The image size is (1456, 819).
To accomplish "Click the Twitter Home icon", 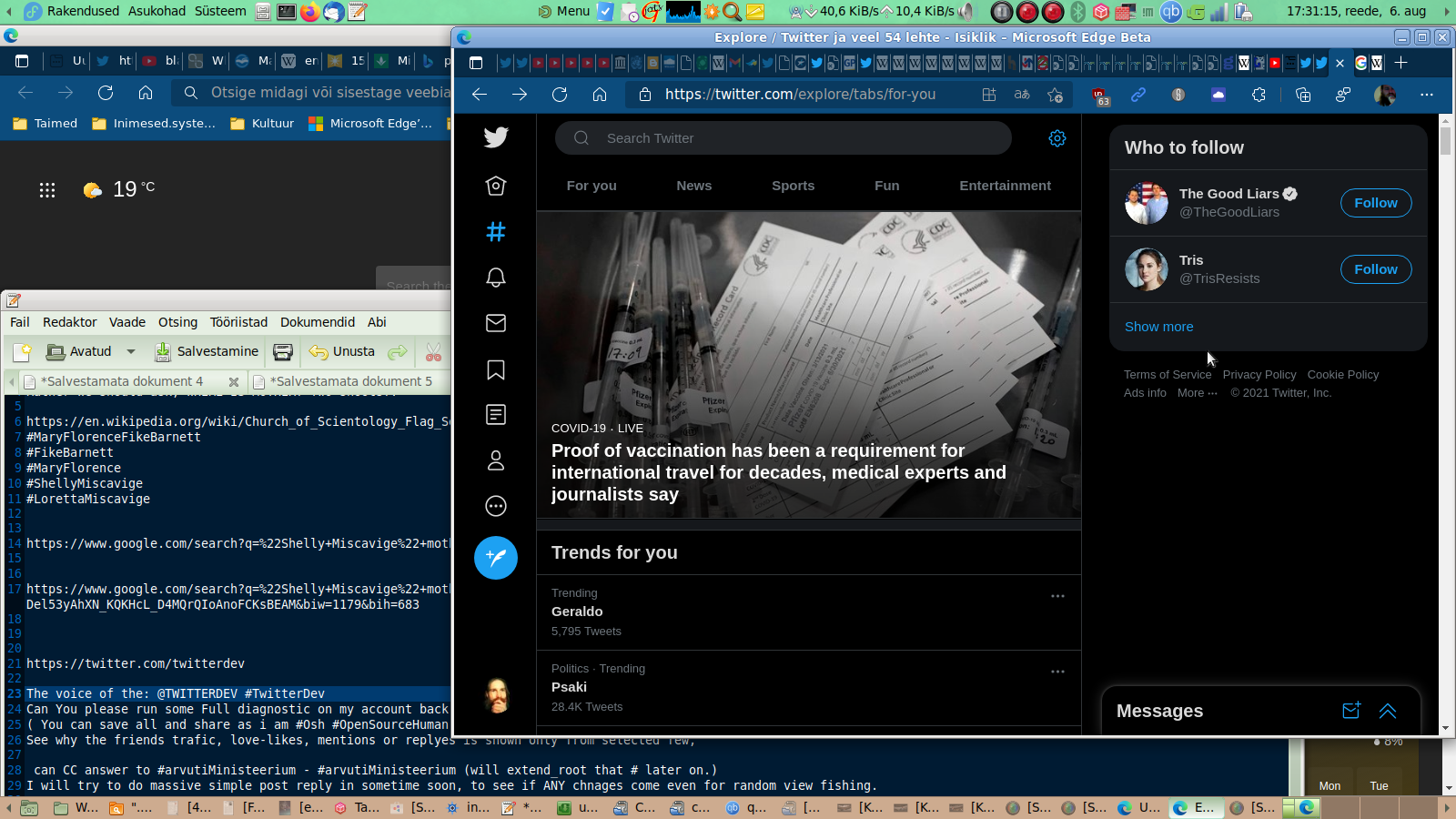I will click(496, 186).
